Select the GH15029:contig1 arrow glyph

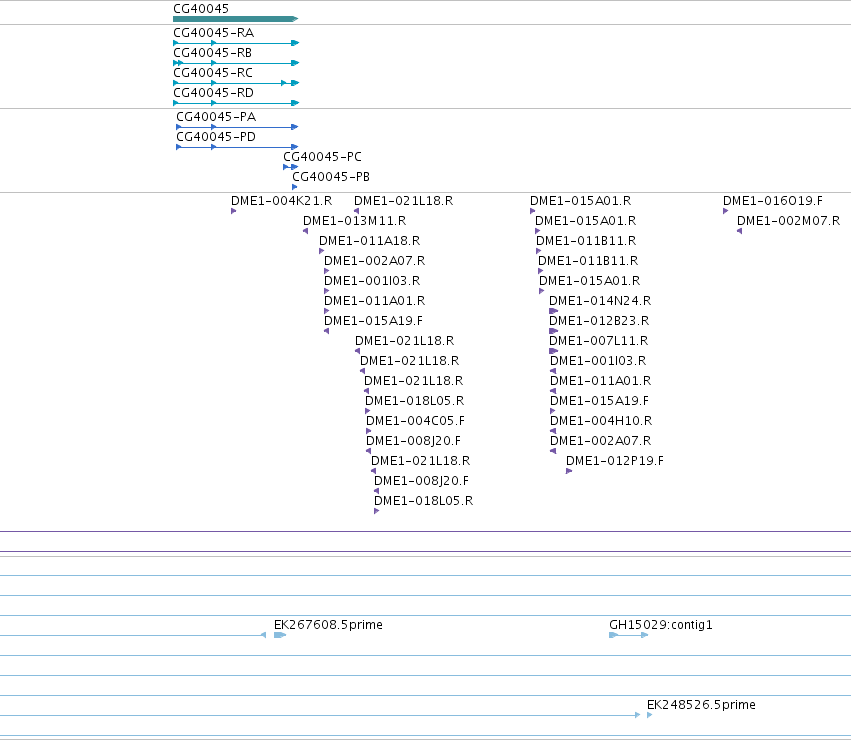628,635
